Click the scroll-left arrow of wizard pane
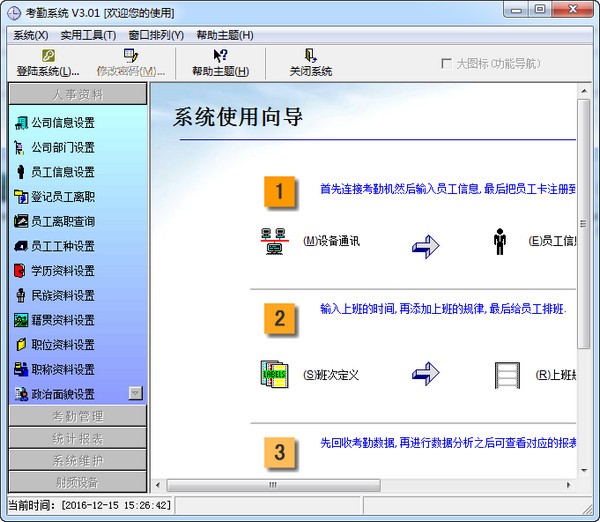 (x=158, y=485)
